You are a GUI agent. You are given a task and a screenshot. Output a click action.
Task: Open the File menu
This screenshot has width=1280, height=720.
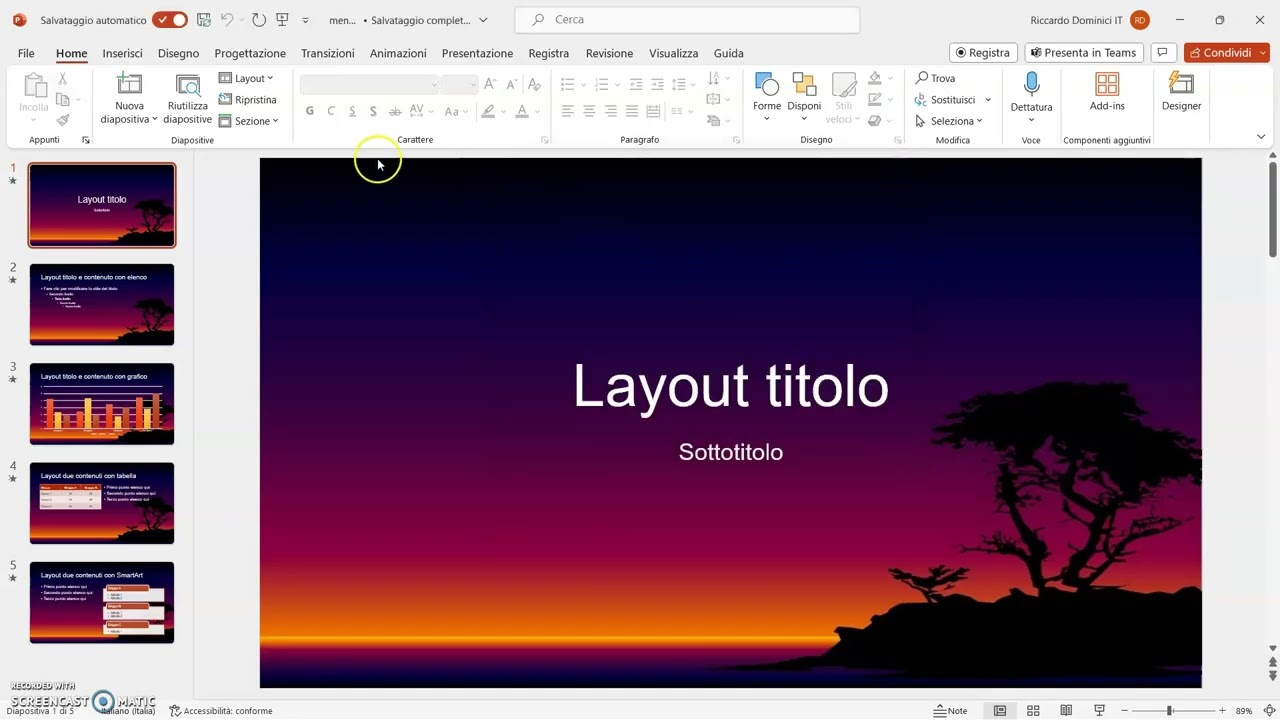(26, 53)
